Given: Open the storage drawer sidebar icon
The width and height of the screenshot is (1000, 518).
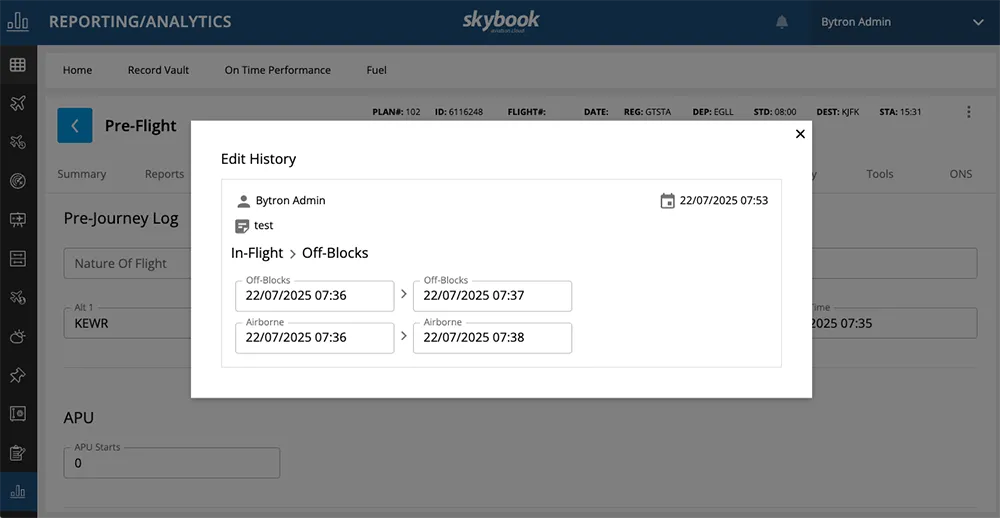Looking at the screenshot, I should 18,258.
